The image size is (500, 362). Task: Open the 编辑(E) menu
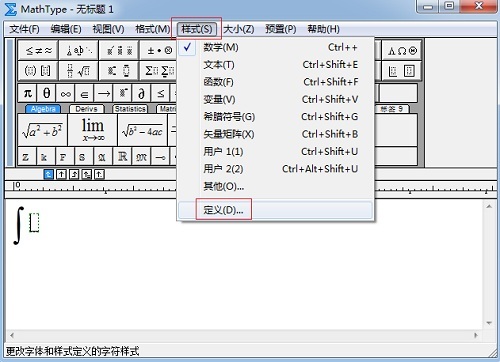point(66,29)
